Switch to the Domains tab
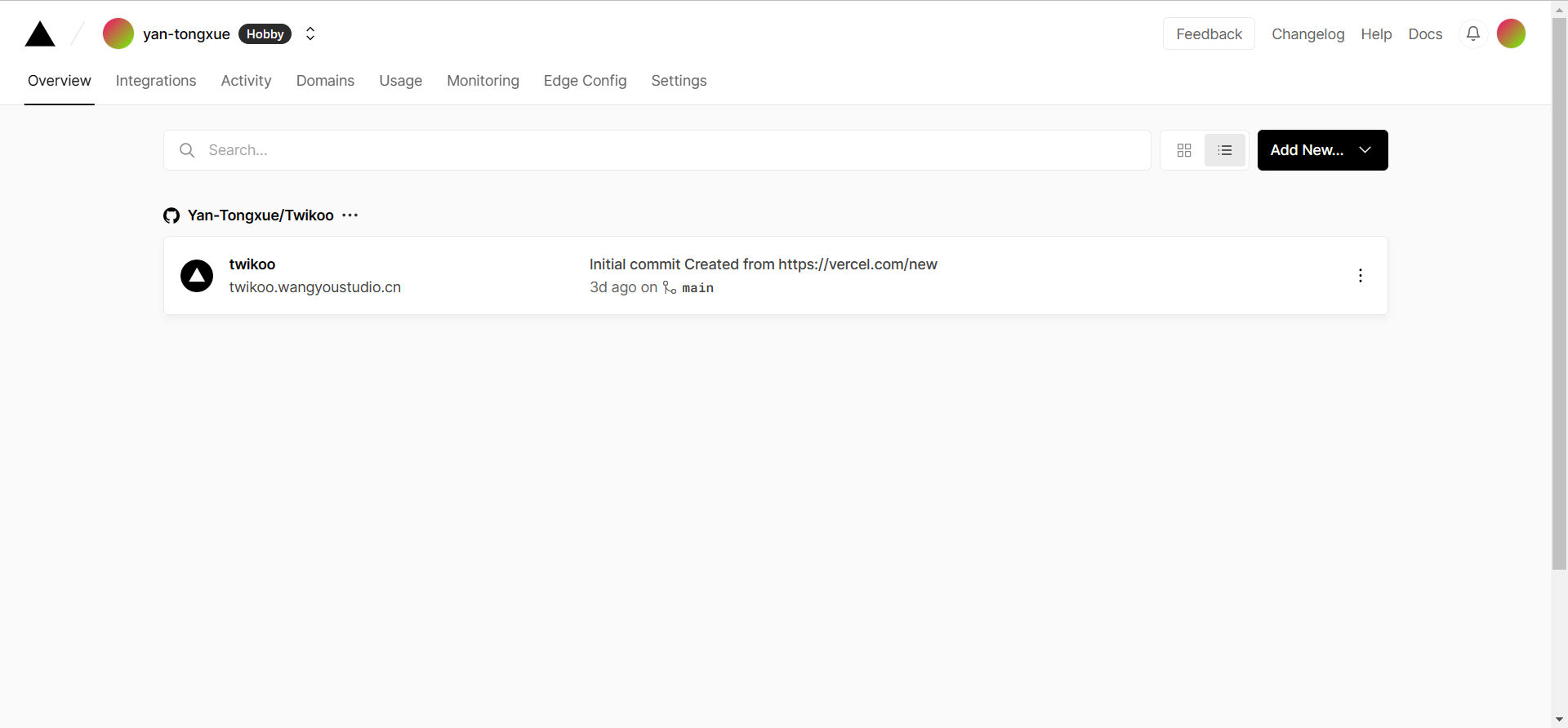The width and height of the screenshot is (1568, 728). (x=325, y=81)
